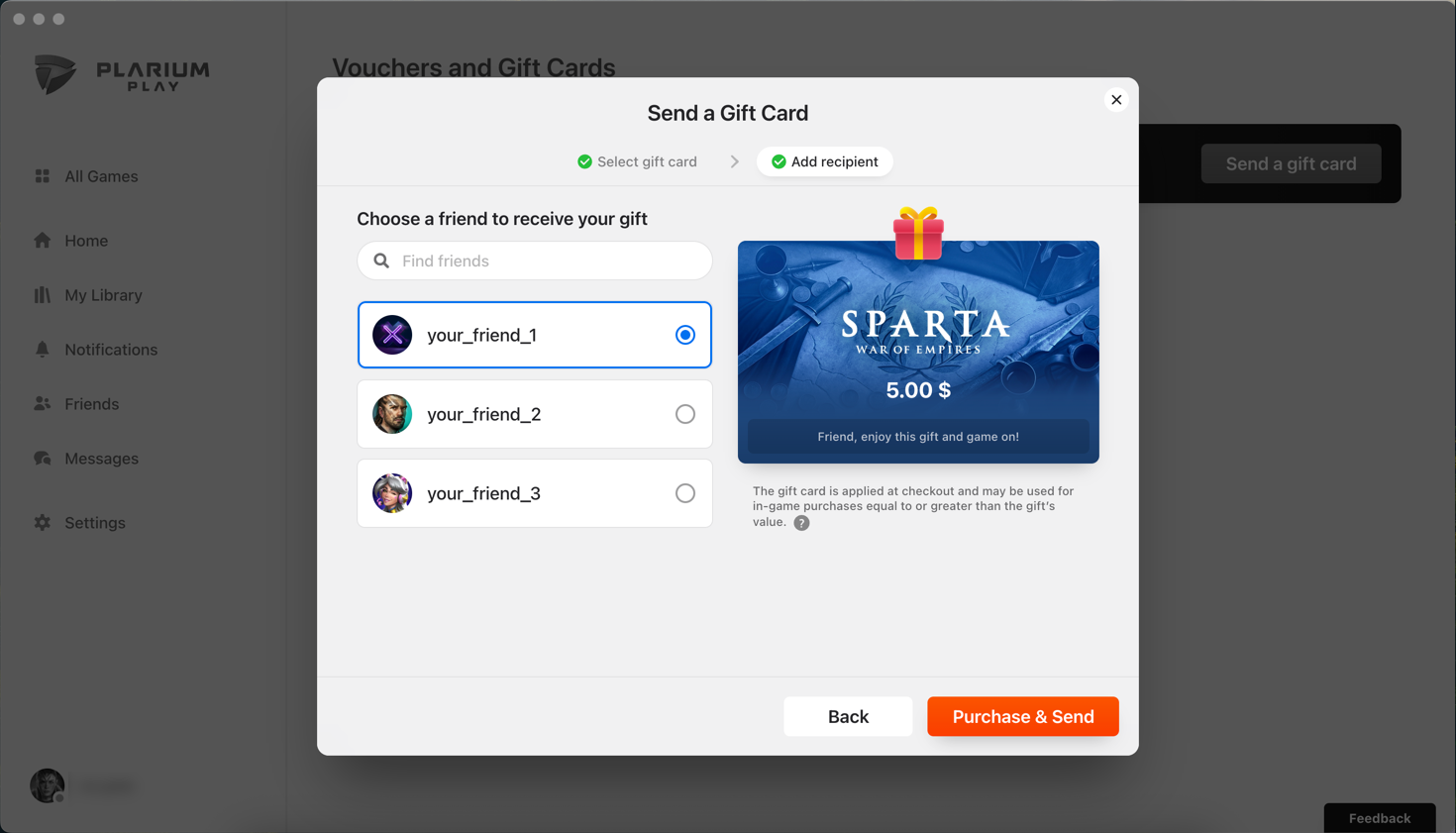The image size is (1456, 833).
Task: Open the Friends people icon
Action: click(x=43, y=404)
